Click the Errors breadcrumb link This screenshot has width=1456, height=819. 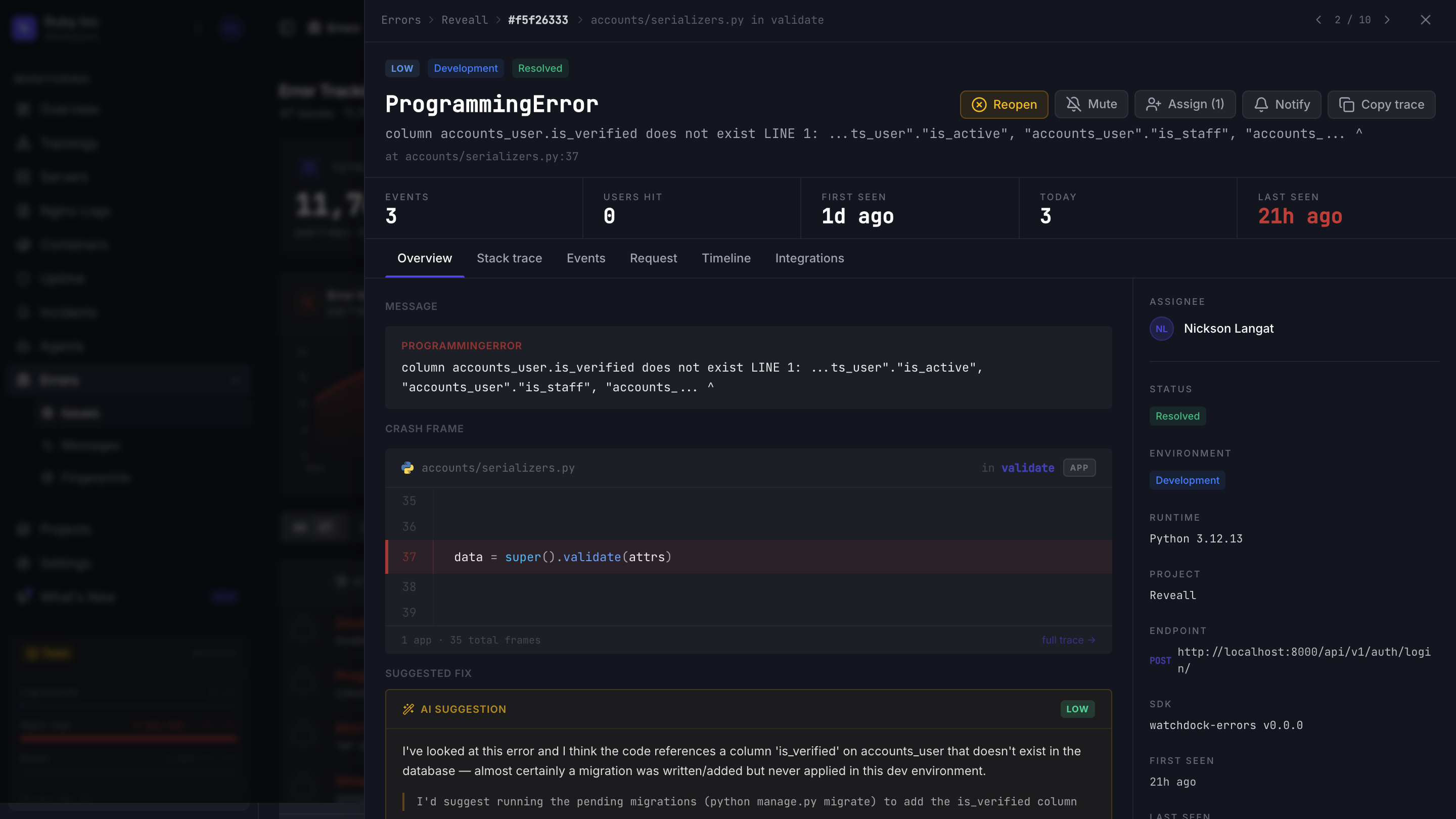pos(401,20)
